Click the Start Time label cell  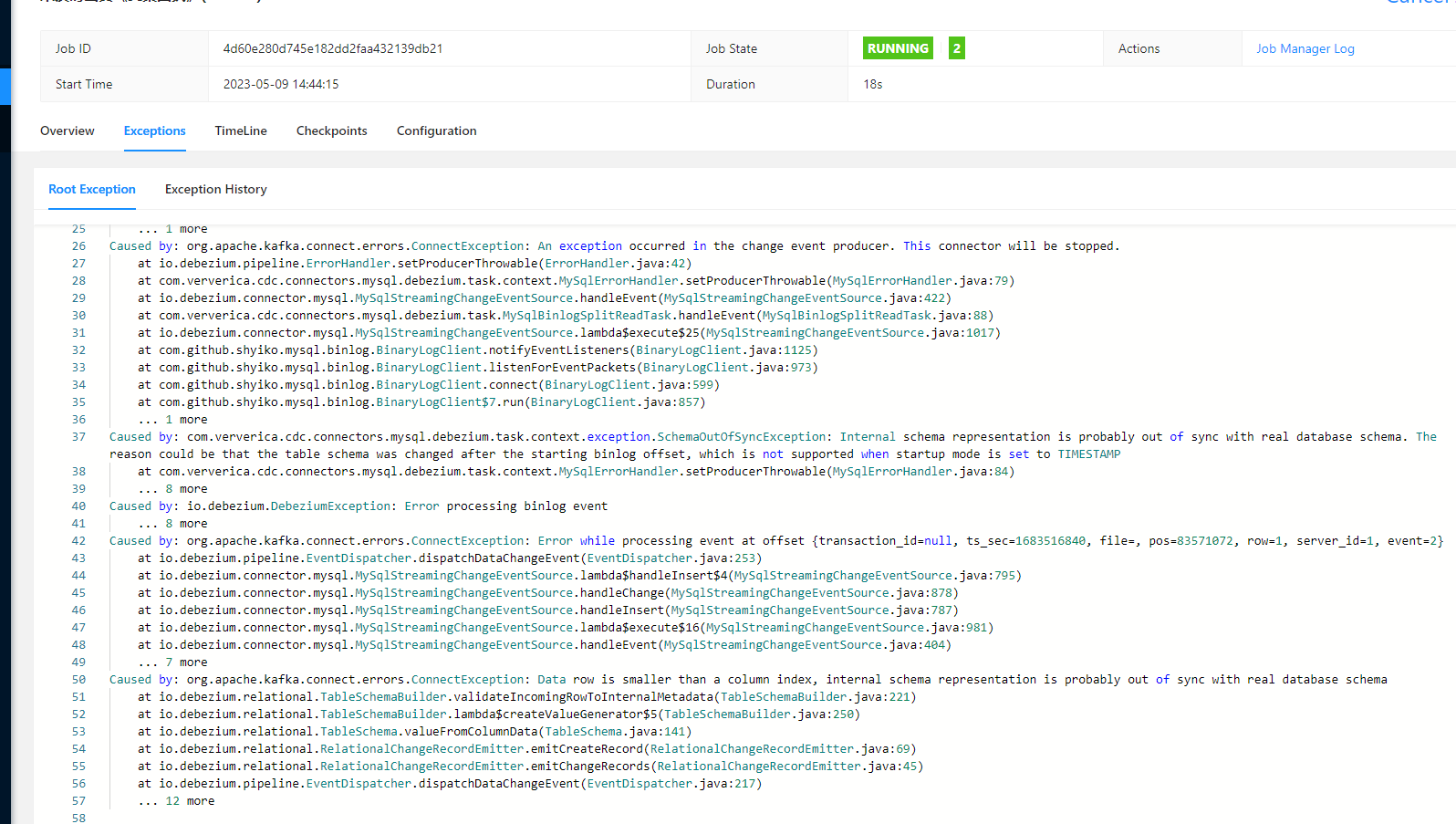coord(124,84)
